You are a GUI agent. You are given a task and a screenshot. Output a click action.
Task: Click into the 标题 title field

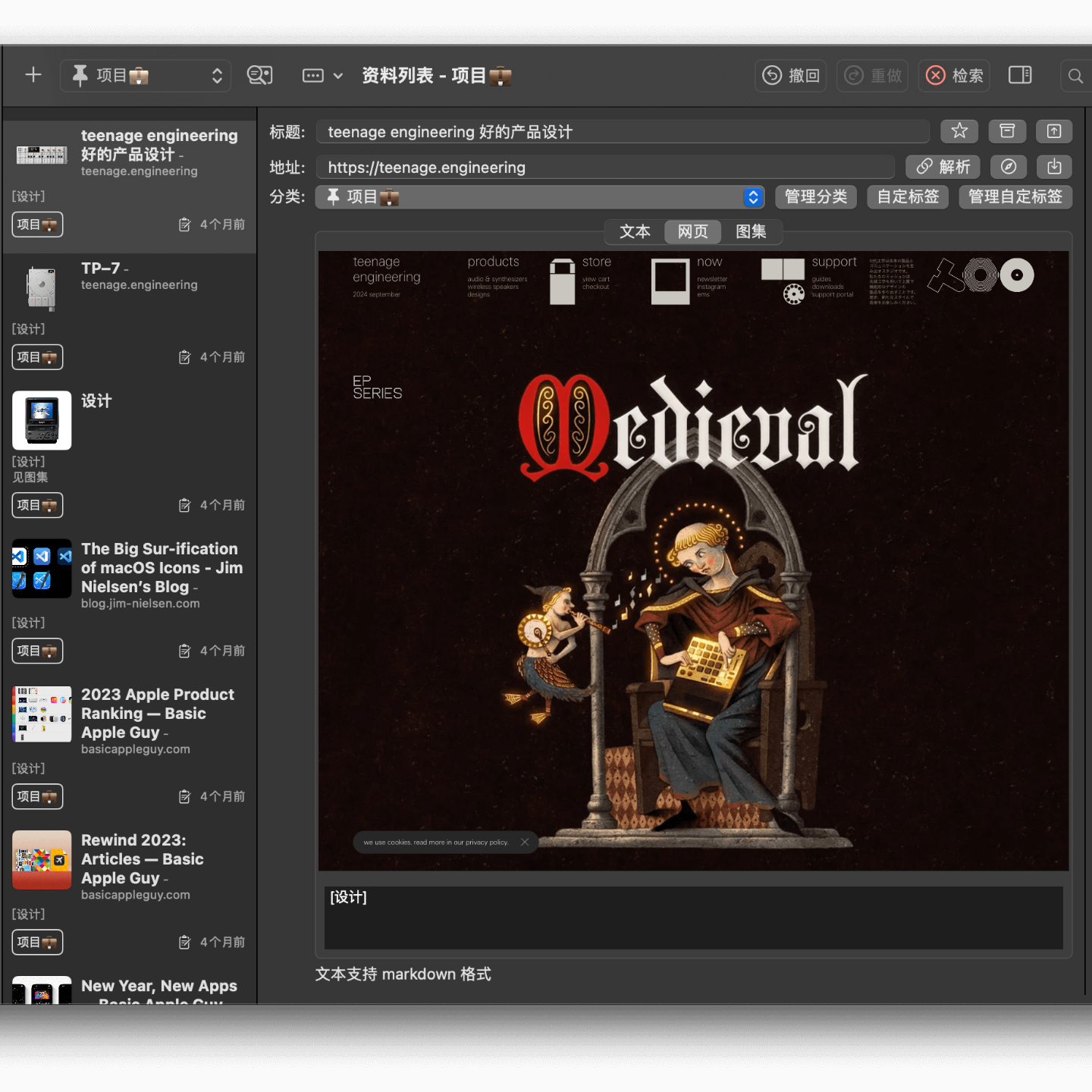tap(623, 131)
